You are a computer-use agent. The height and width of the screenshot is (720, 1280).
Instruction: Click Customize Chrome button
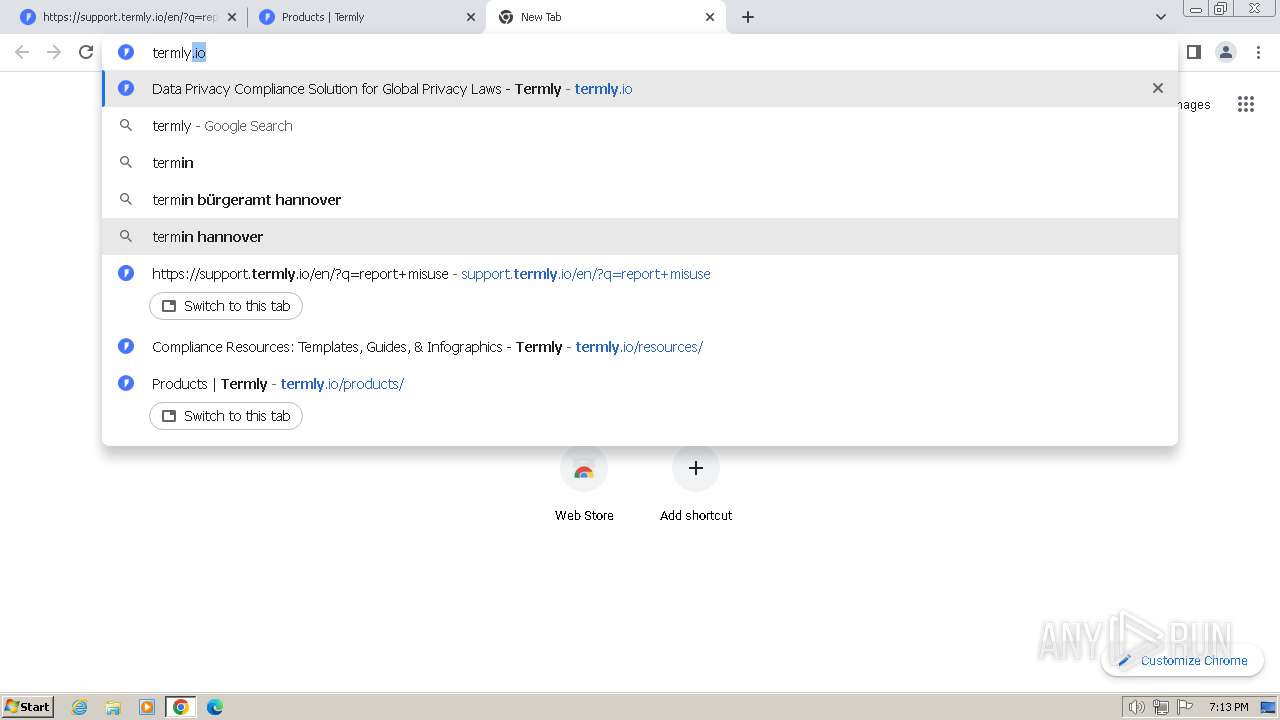(x=1183, y=660)
